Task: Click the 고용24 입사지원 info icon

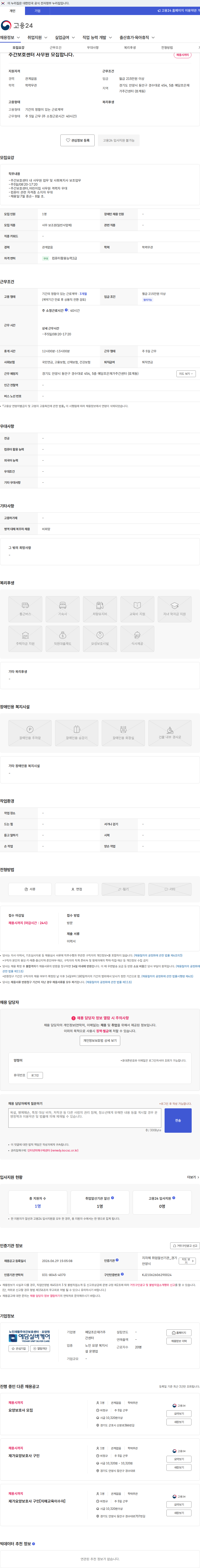Action: click(174, 1198)
